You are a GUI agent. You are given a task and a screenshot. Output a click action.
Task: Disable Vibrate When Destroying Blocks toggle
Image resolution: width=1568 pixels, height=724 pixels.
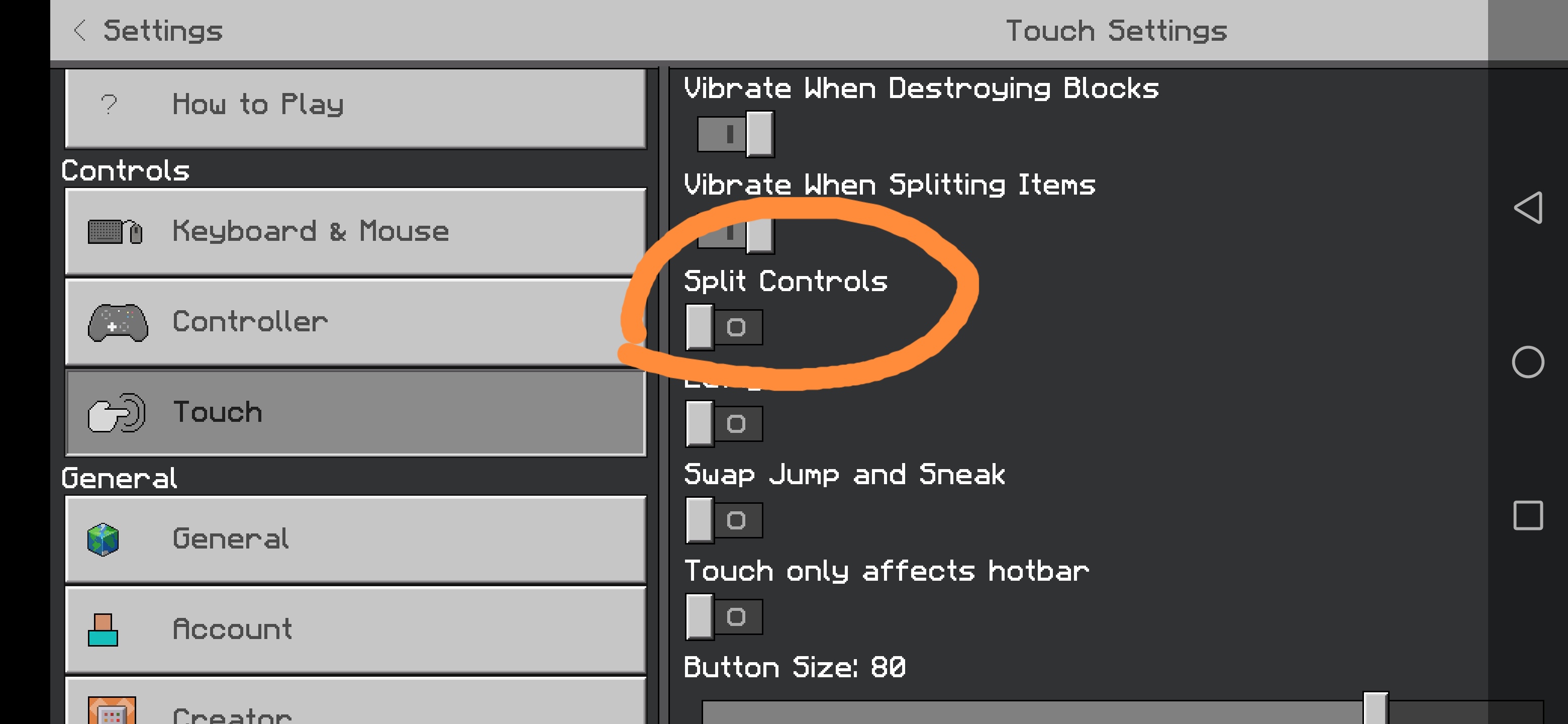pyautogui.click(x=735, y=134)
